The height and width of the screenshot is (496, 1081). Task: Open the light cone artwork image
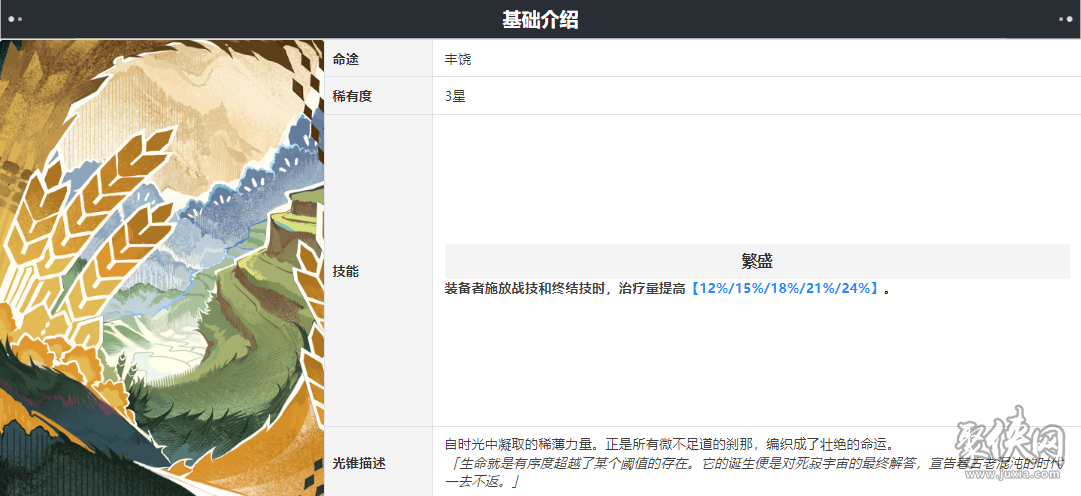pyautogui.click(x=162, y=268)
